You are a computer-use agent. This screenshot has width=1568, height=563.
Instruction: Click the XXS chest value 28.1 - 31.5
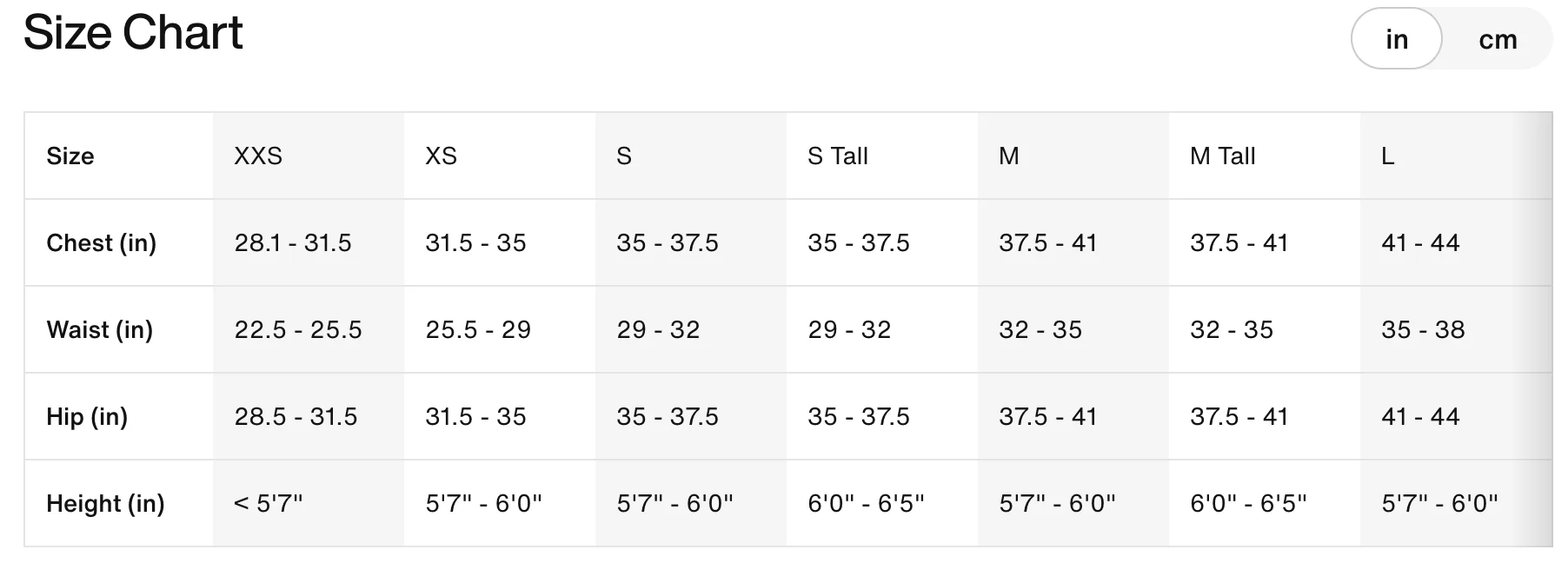coord(293,243)
